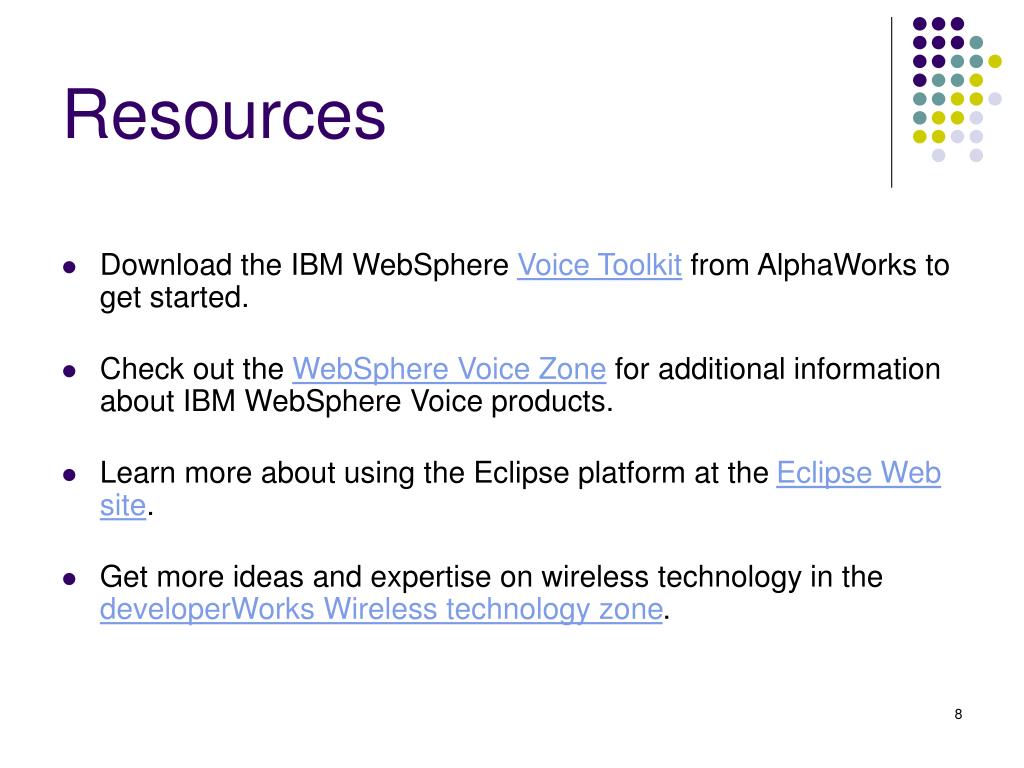Click the text 'about IBM WebSphere Voice products.'

point(357,402)
